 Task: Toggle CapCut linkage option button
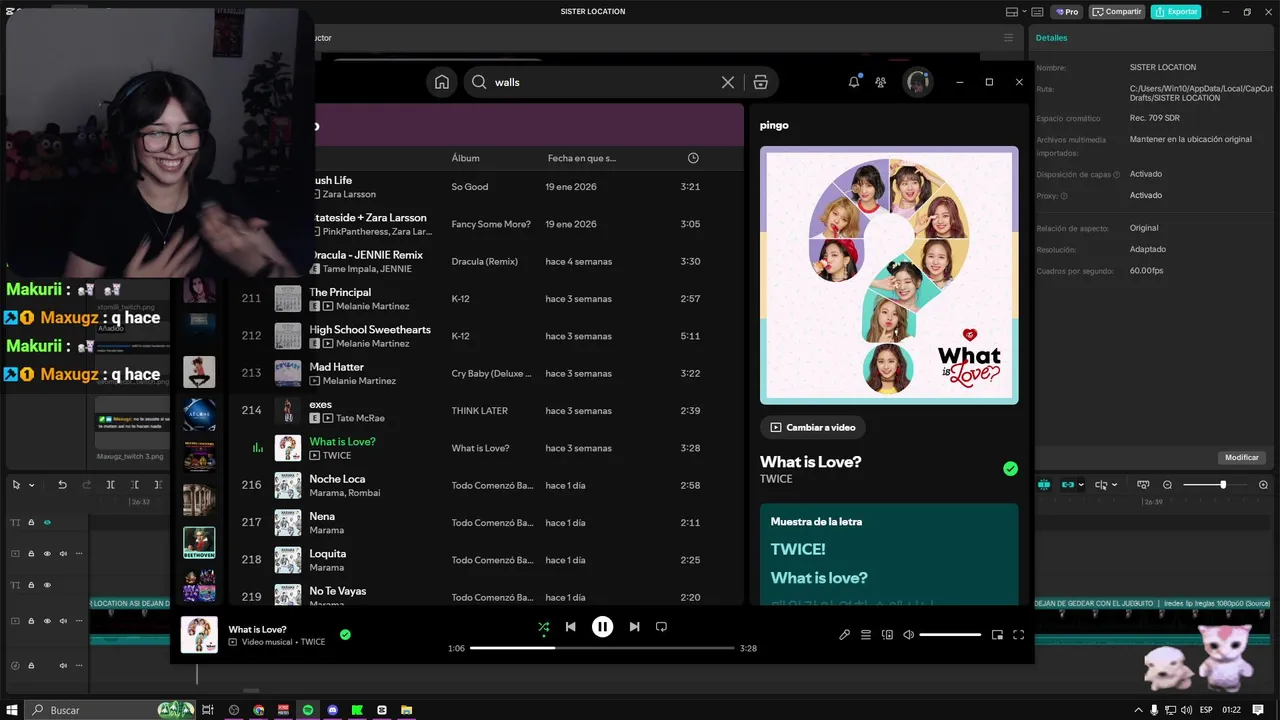[x=1067, y=485]
